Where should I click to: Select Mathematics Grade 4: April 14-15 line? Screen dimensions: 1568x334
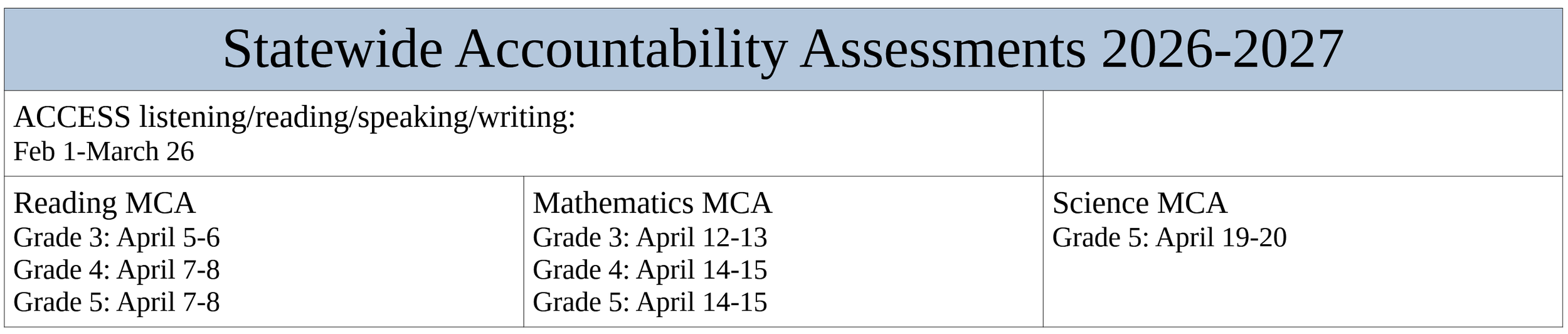coord(650,270)
